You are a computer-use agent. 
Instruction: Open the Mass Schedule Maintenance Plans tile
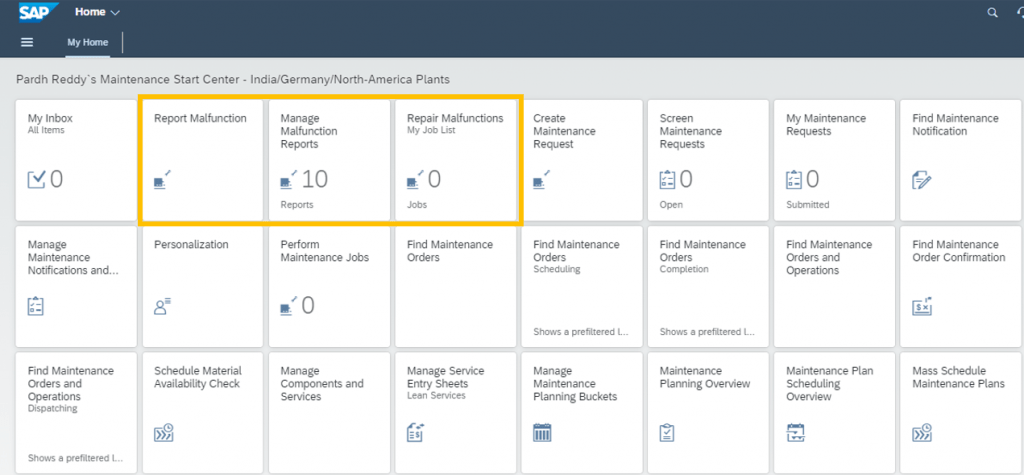[961, 412]
